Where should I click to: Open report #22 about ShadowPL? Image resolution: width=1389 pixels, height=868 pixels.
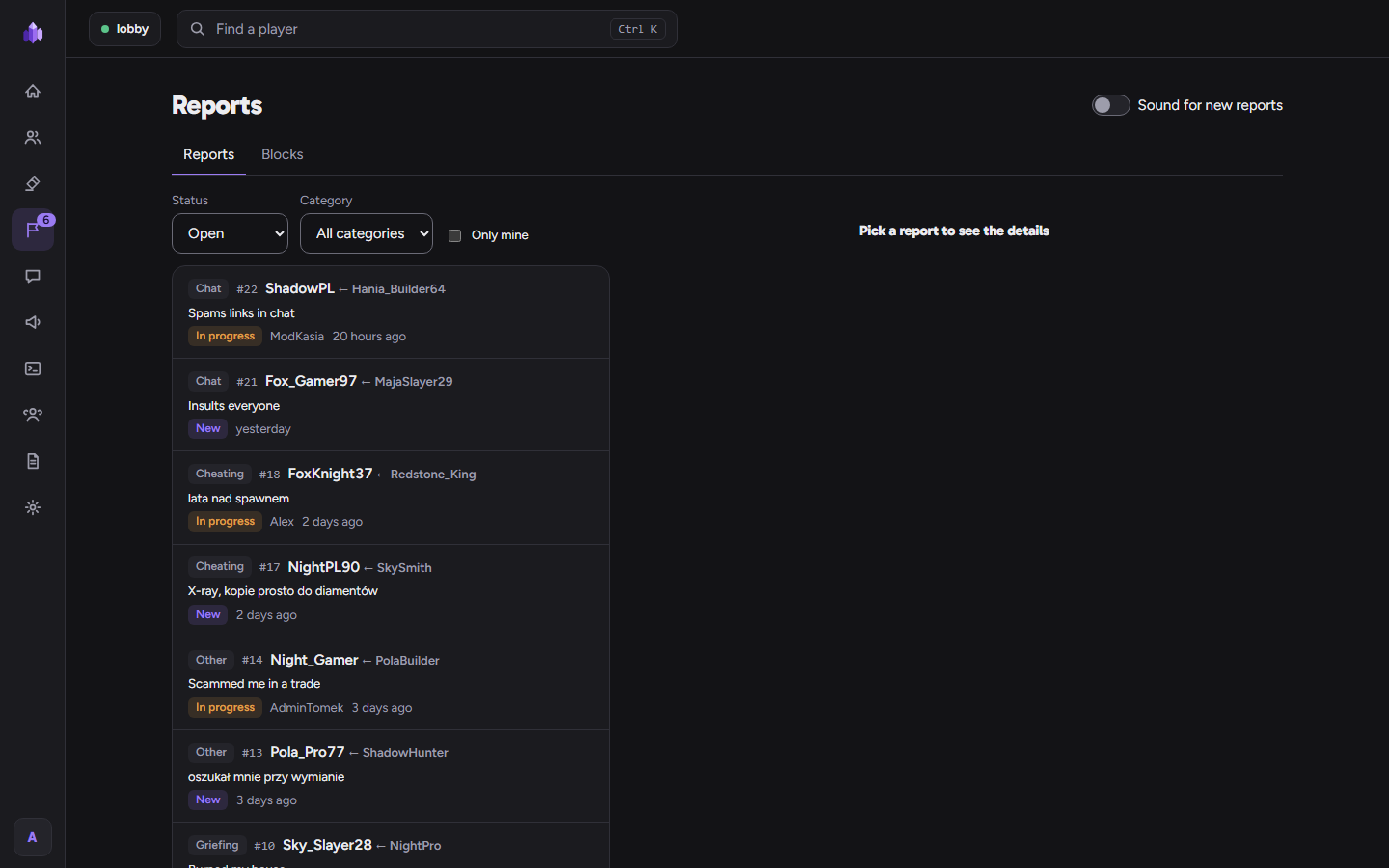[x=391, y=312]
